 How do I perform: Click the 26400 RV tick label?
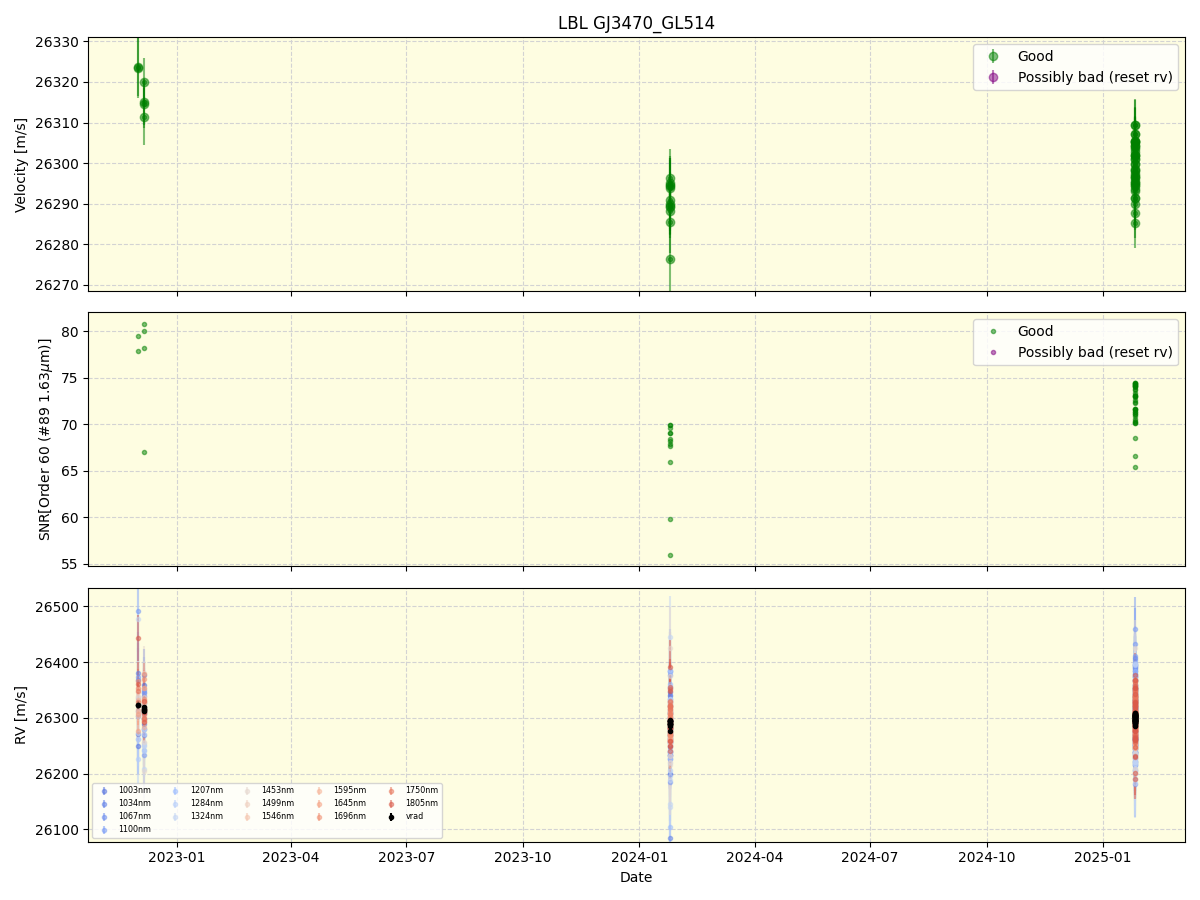pyautogui.click(x=58, y=662)
